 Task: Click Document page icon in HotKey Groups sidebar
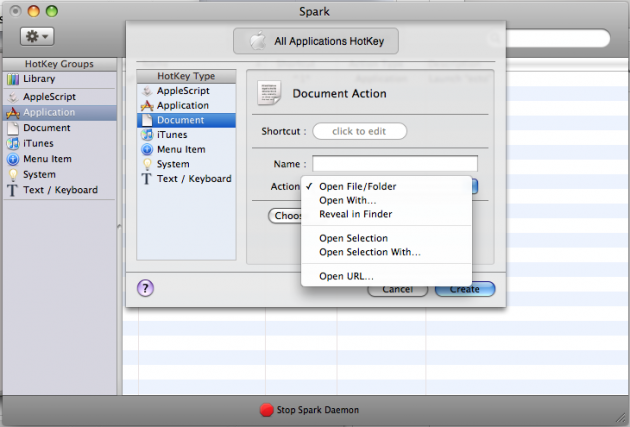(x=13, y=128)
